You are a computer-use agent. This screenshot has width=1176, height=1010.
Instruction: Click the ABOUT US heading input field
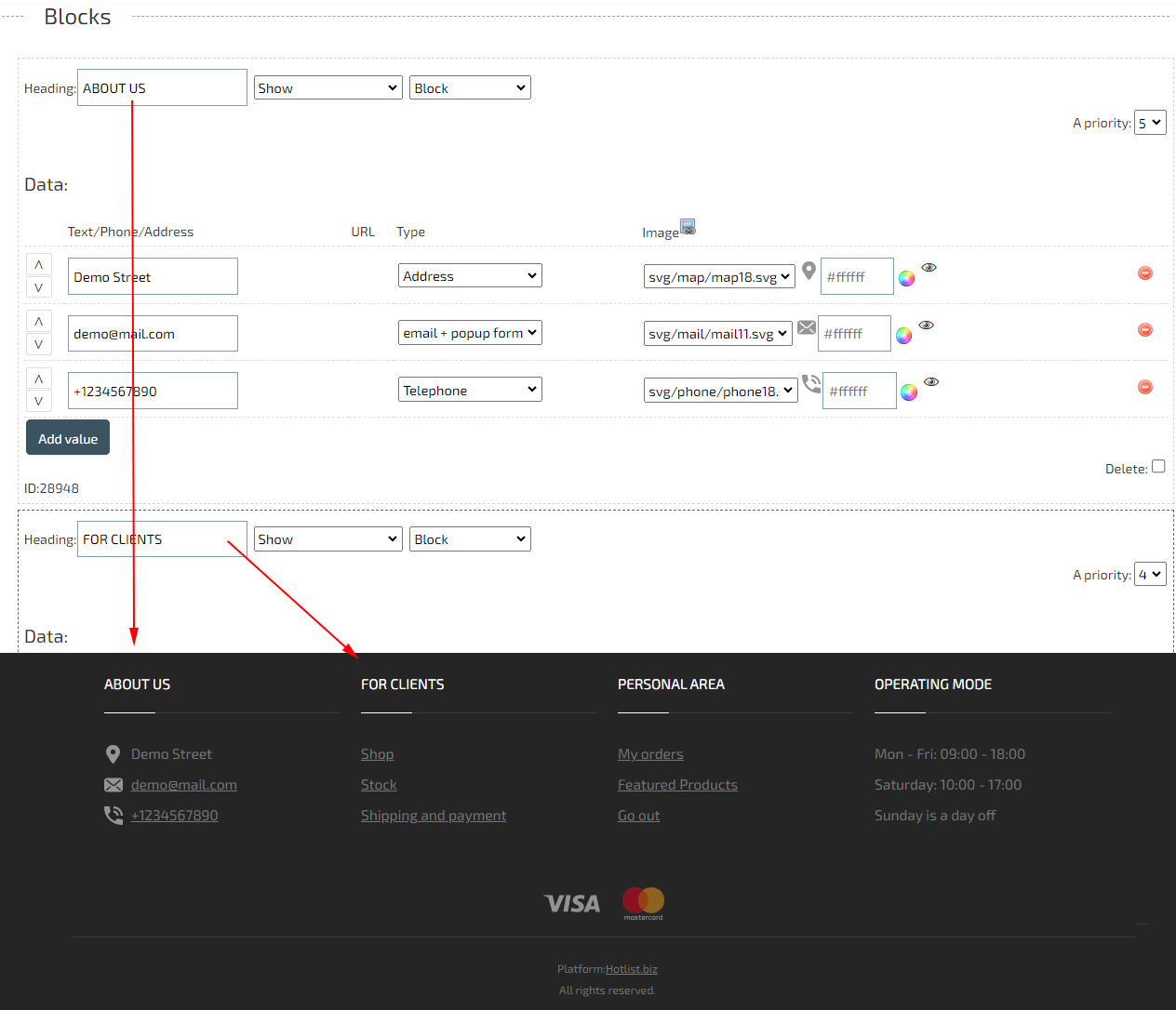pyautogui.click(x=162, y=88)
